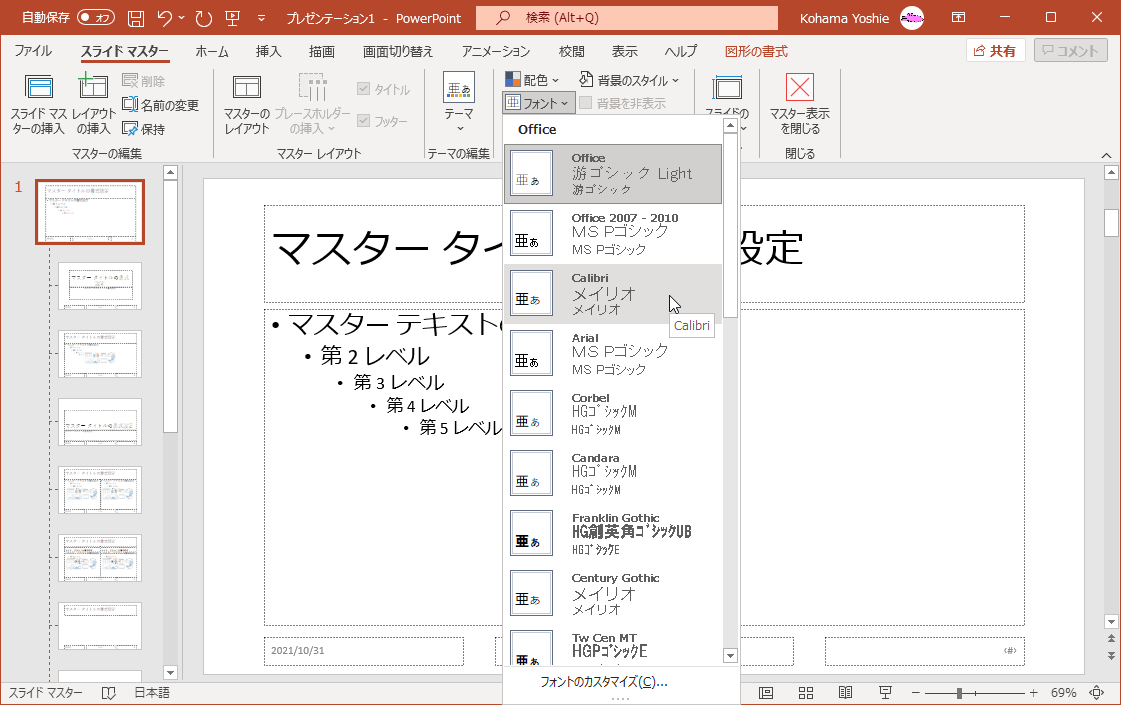Select the Calibri / Meiryo font theme
Screen dimensions: 1121x705
click(612, 294)
